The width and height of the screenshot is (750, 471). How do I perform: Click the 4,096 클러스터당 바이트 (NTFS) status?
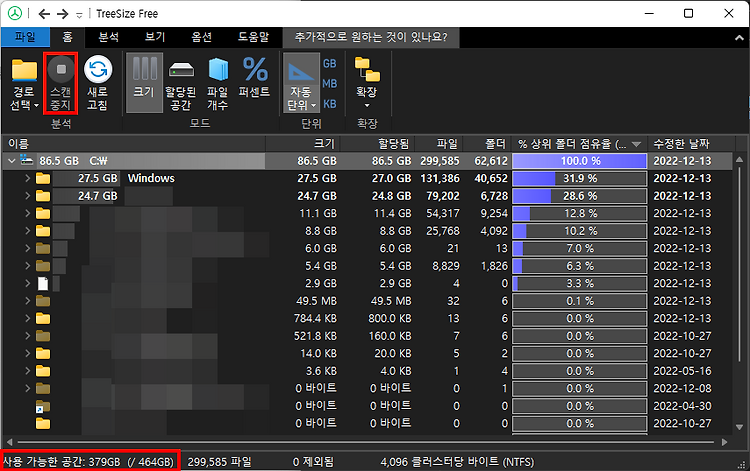tap(457, 462)
